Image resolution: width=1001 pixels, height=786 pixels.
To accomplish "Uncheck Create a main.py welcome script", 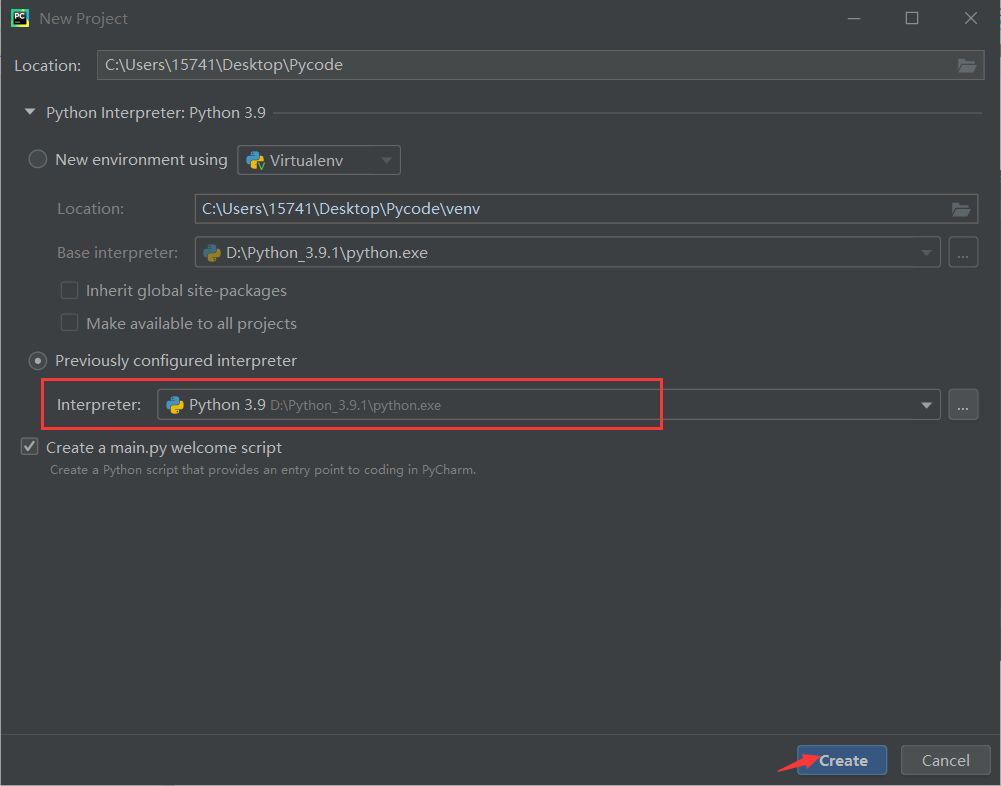I will tap(29, 446).
